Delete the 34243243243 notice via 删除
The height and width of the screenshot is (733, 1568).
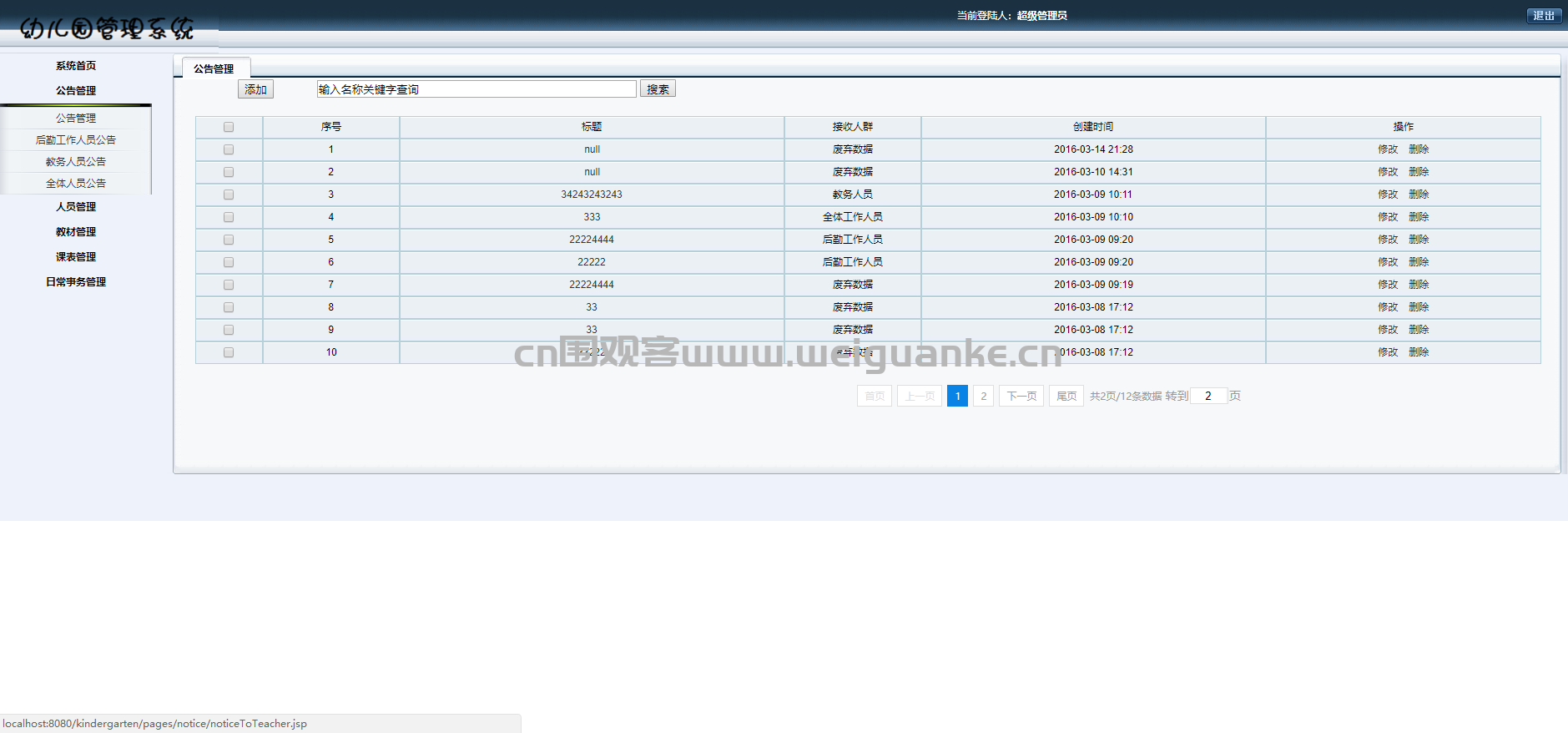(x=1419, y=195)
